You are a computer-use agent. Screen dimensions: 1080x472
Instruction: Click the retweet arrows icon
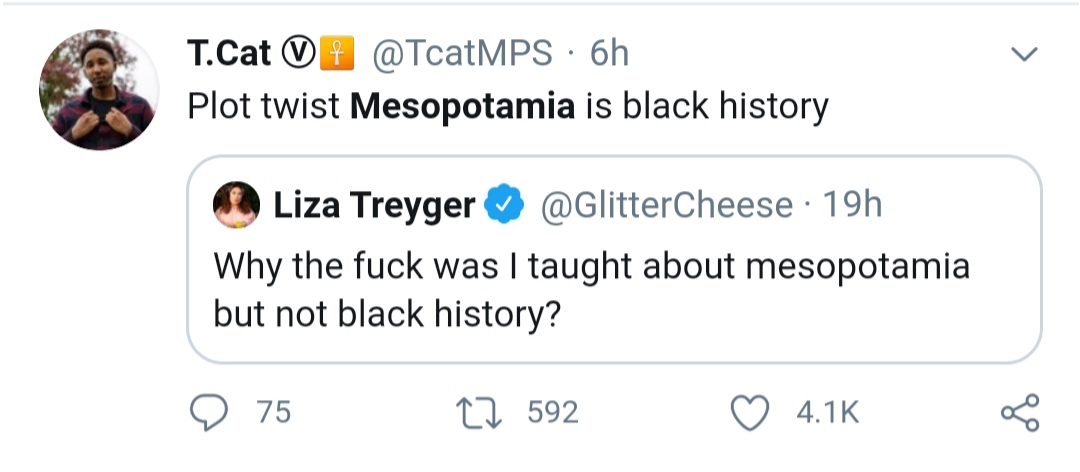(x=480, y=413)
